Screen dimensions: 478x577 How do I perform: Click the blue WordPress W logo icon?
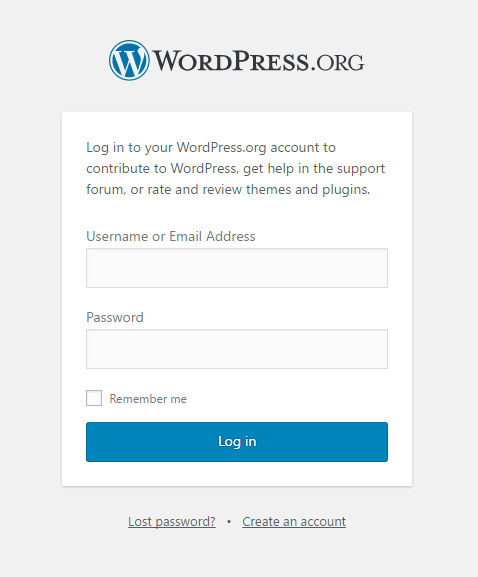click(129, 60)
